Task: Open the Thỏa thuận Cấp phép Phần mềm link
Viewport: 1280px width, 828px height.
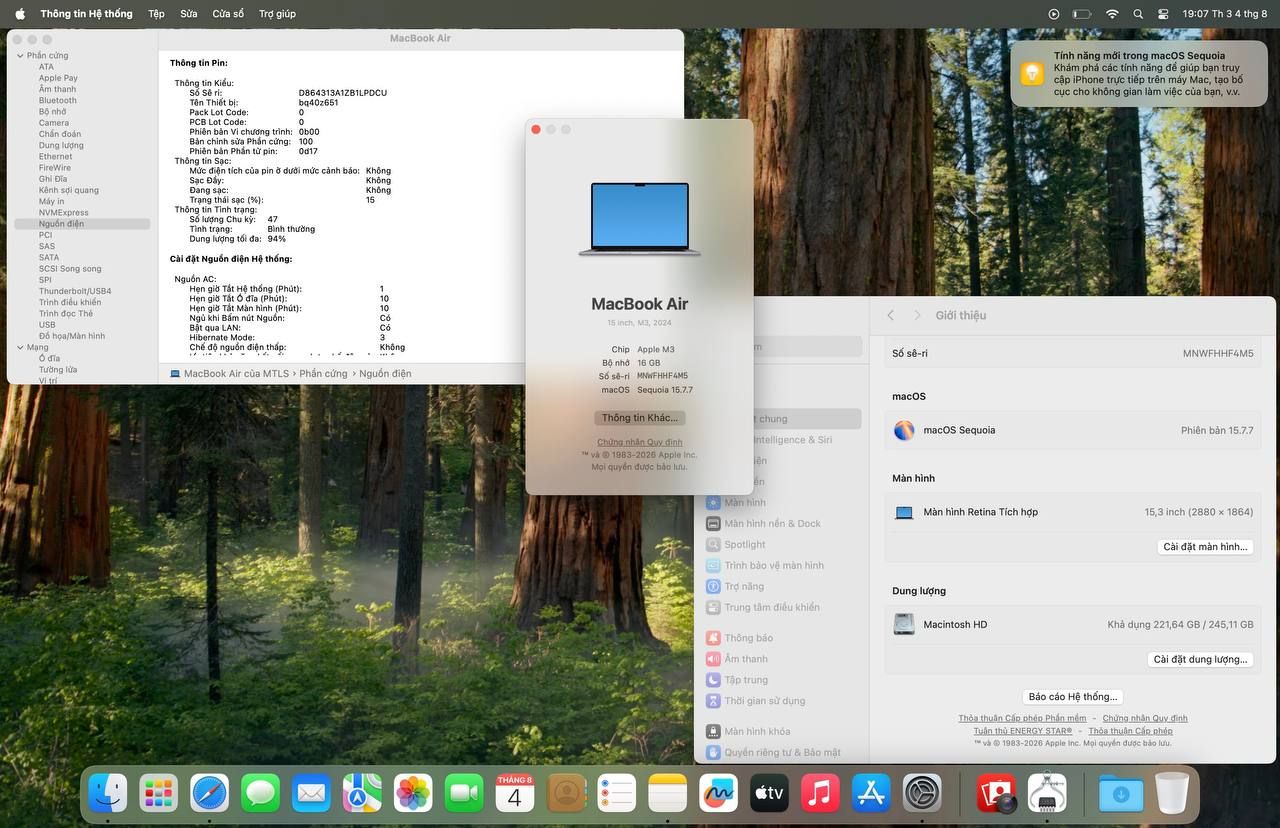Action: pyautogui.click(x=1022, y=718)
